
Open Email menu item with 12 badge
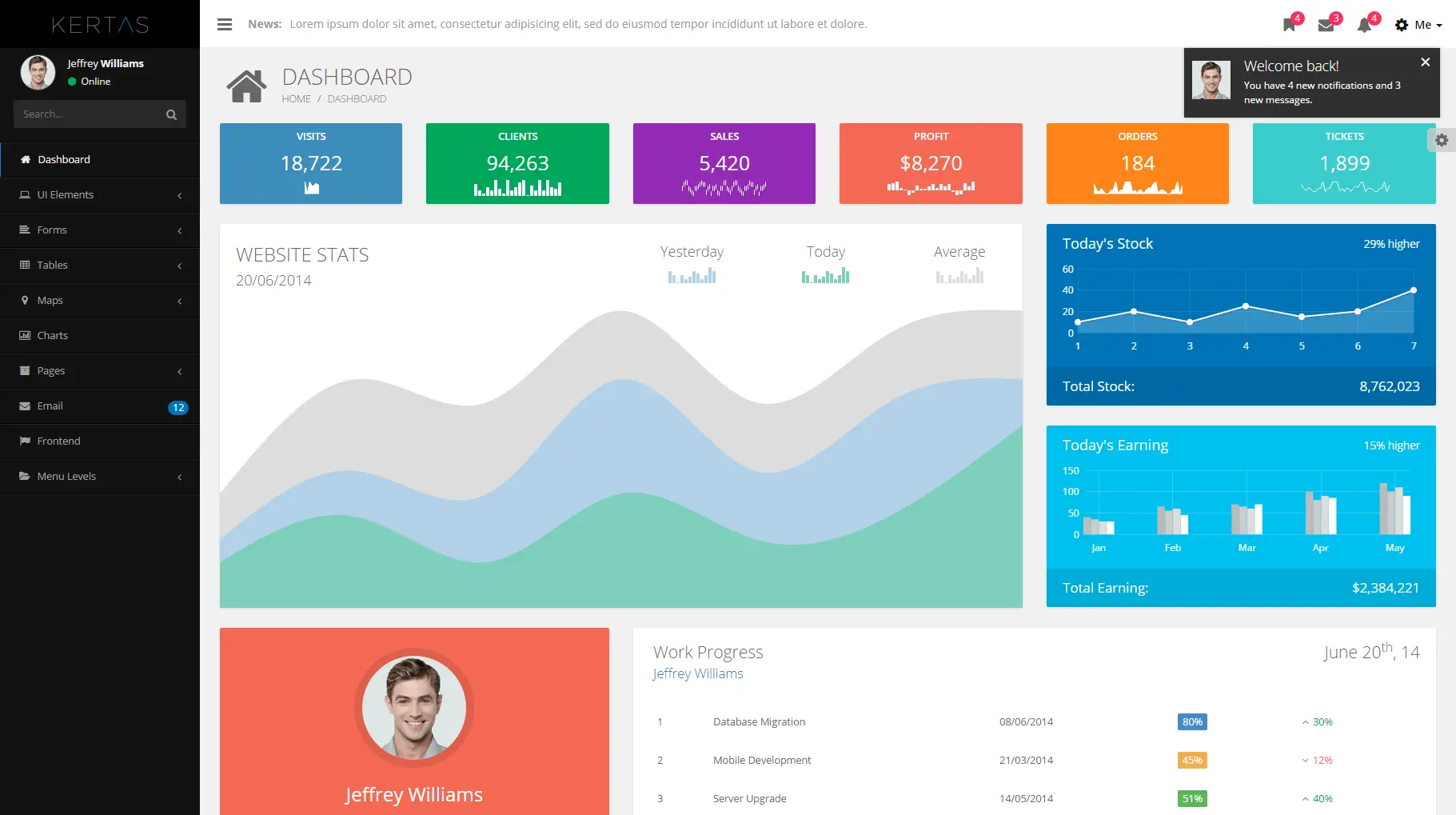[100, 406]
